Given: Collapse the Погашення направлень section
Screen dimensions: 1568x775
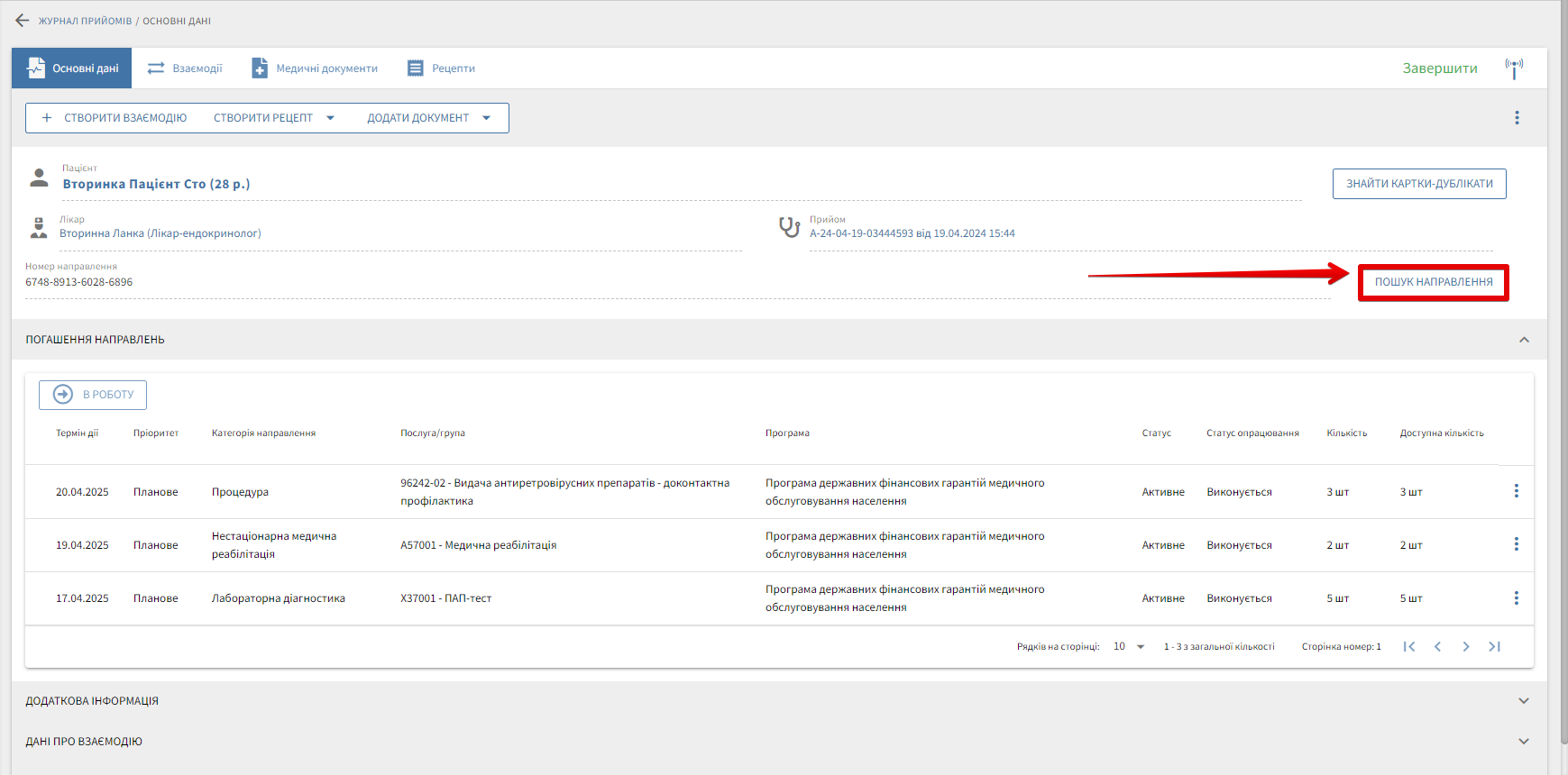Looking at the screenshot, I should click(x=1524, y=340).
